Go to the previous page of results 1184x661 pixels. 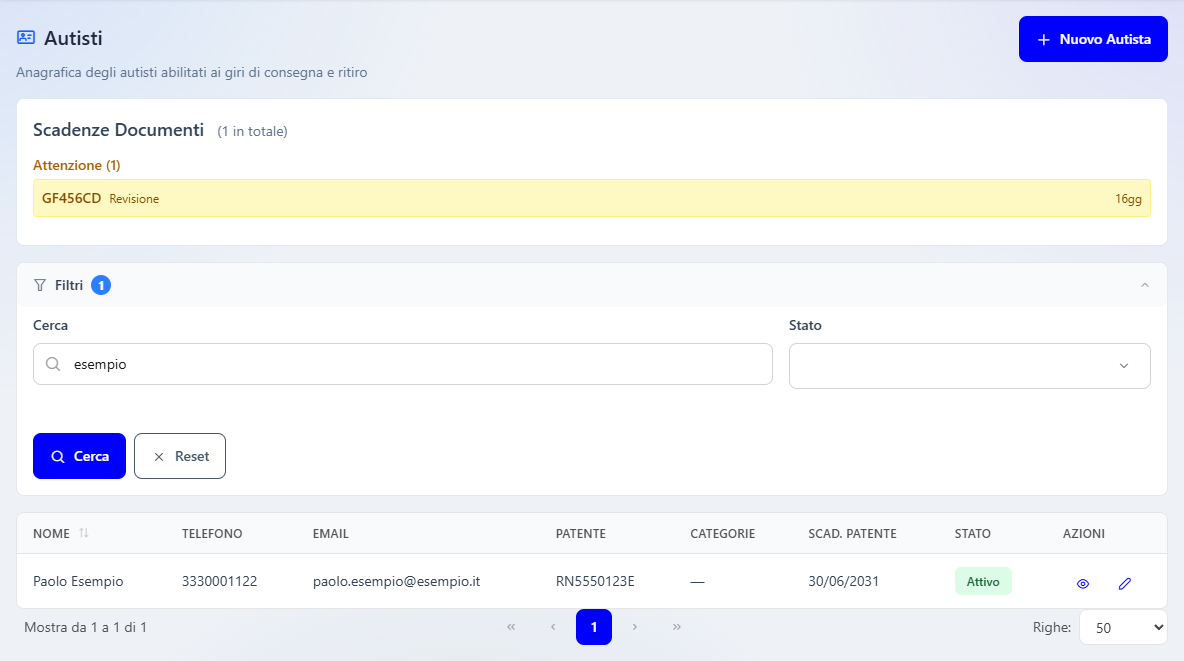(553, 627)
